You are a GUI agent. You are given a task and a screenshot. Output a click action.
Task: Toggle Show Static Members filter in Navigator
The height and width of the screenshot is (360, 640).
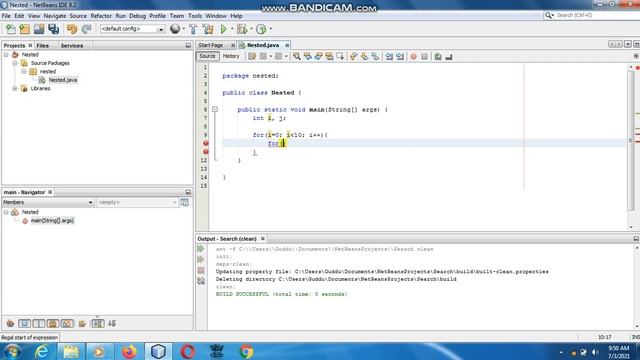tap(38, 324)
